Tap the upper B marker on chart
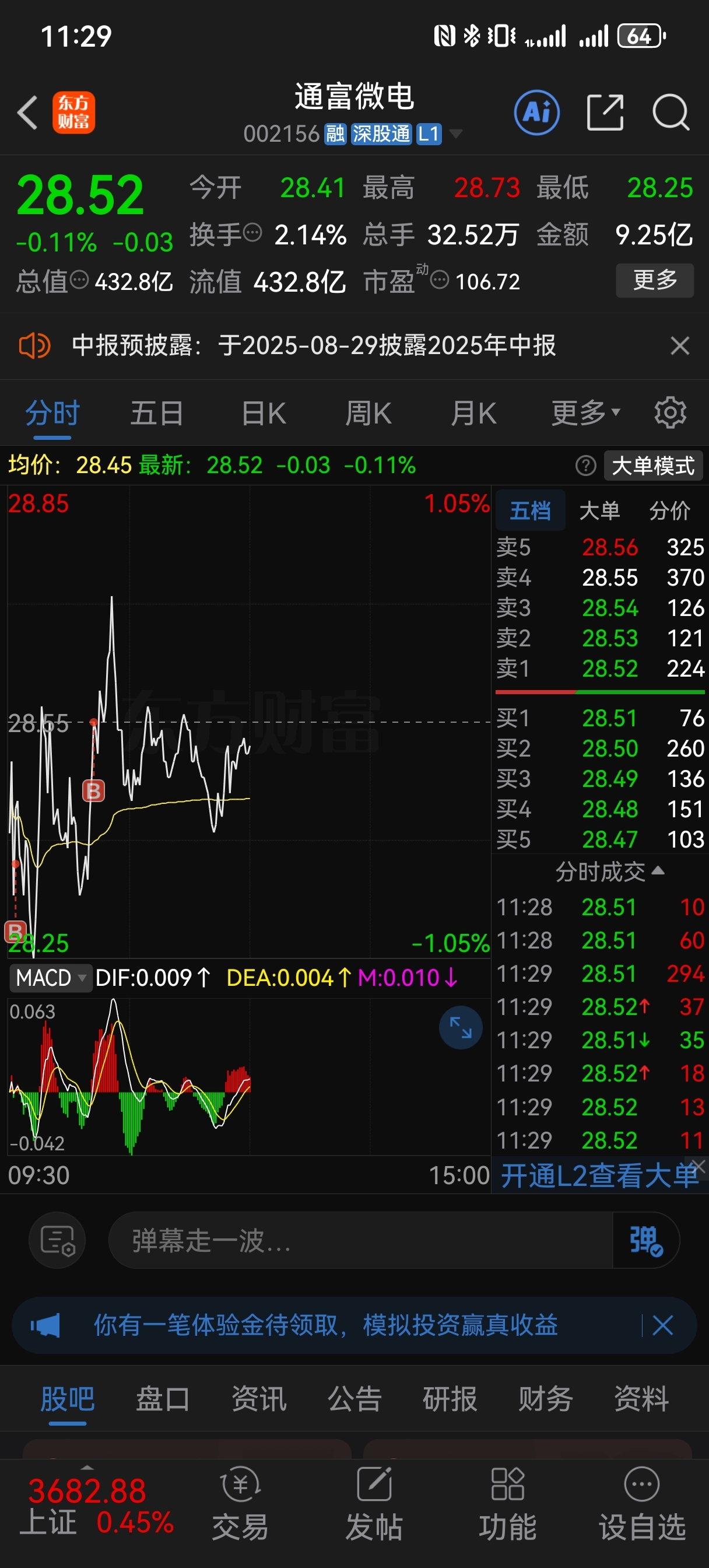The width and height of the screenshot is (709, 1568). [93, 790]
